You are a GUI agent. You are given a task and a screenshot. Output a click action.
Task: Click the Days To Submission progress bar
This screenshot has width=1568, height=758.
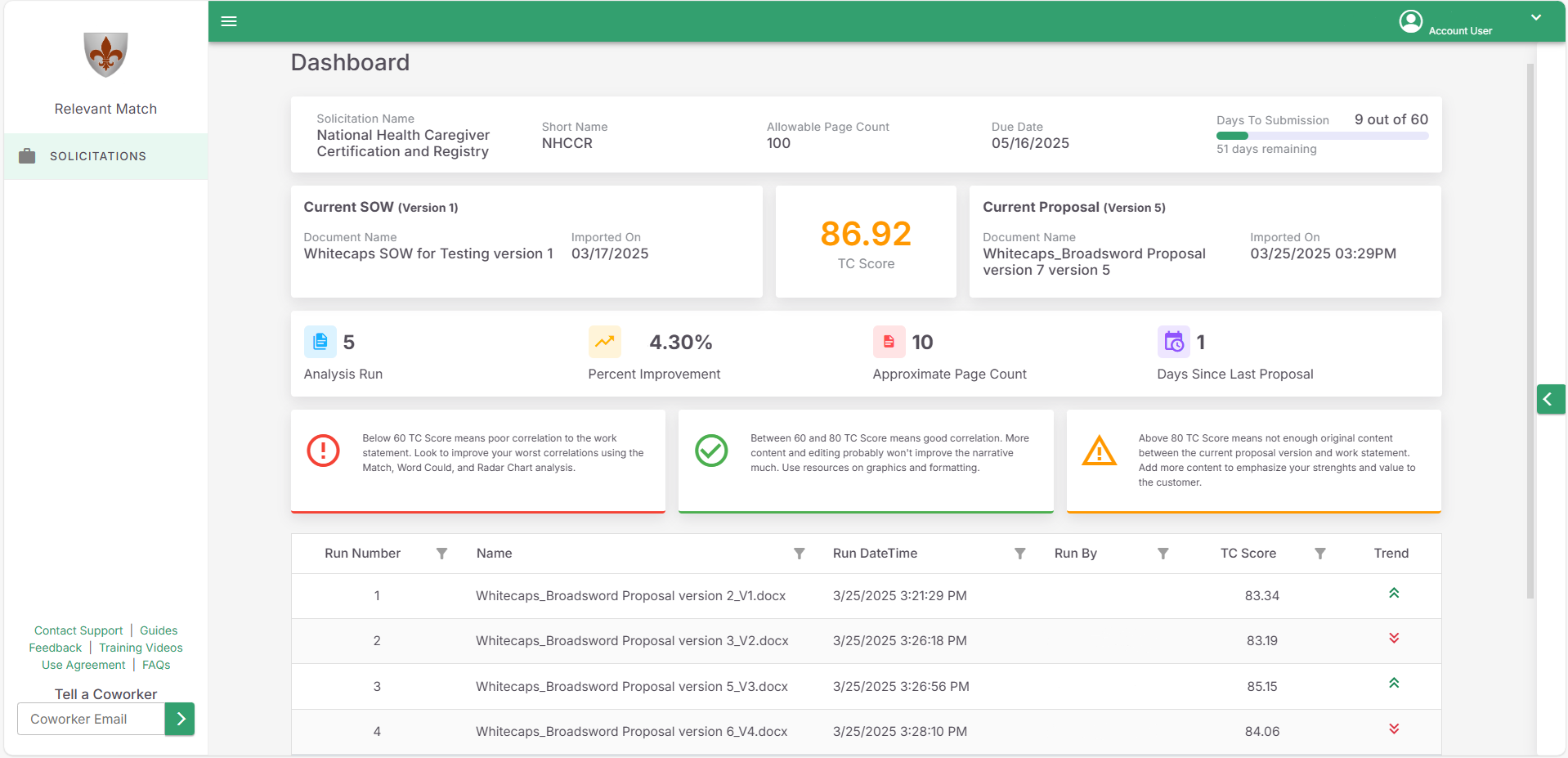pyautogui.click(x=1322, y=136)
